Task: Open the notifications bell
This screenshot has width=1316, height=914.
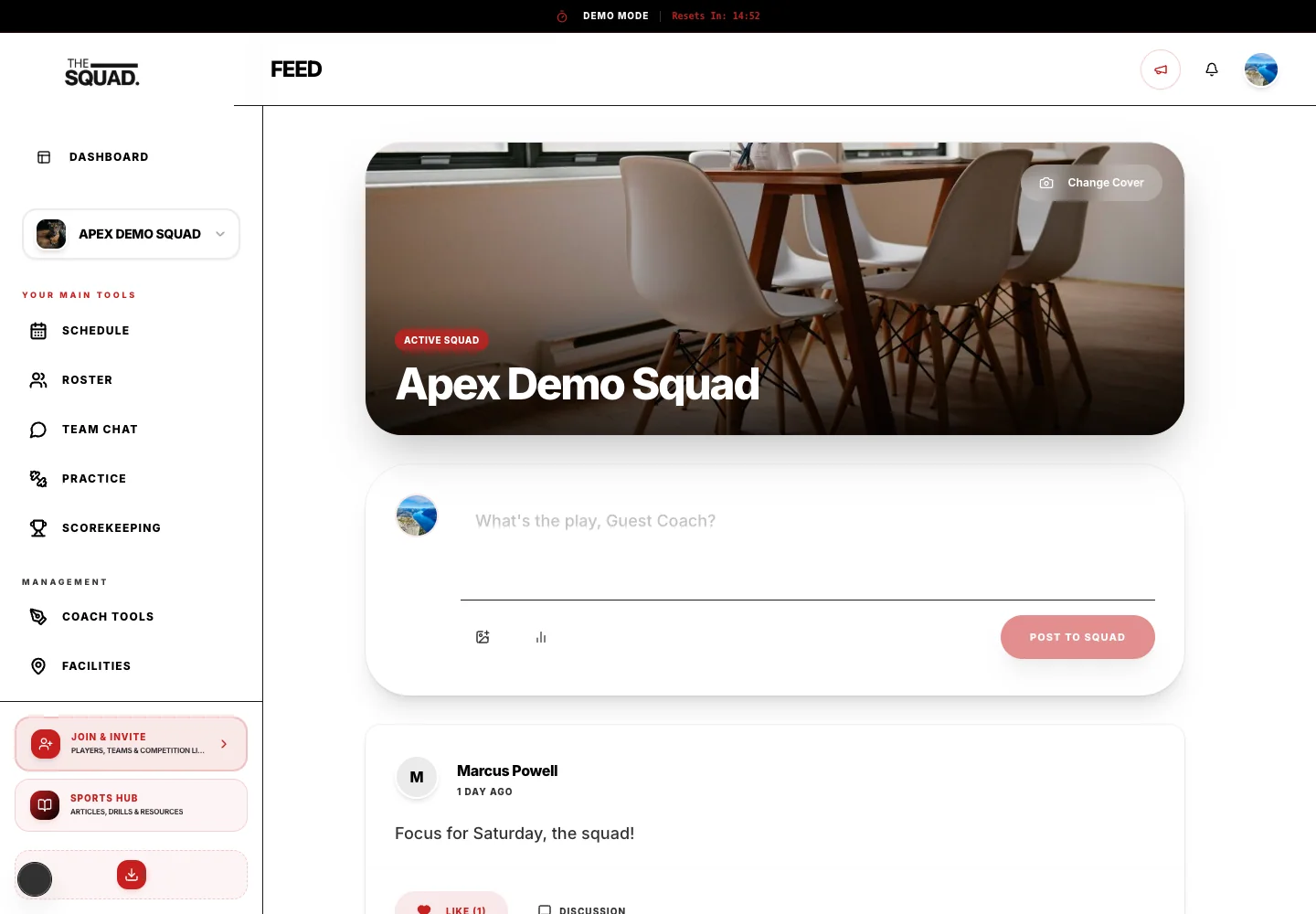Action: click(x=1212, y=69)
